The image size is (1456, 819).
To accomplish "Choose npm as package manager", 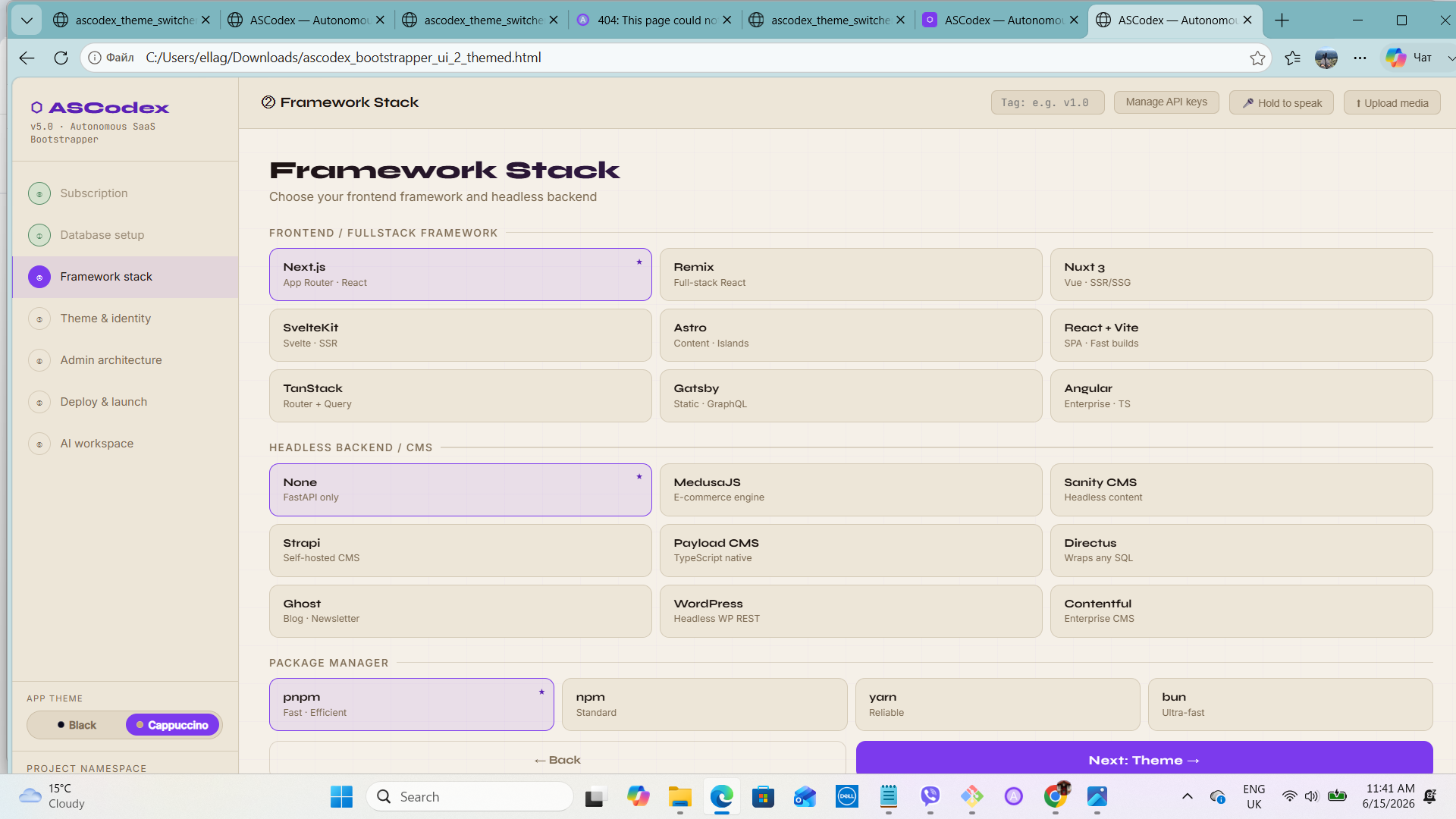I will (704, 704).
